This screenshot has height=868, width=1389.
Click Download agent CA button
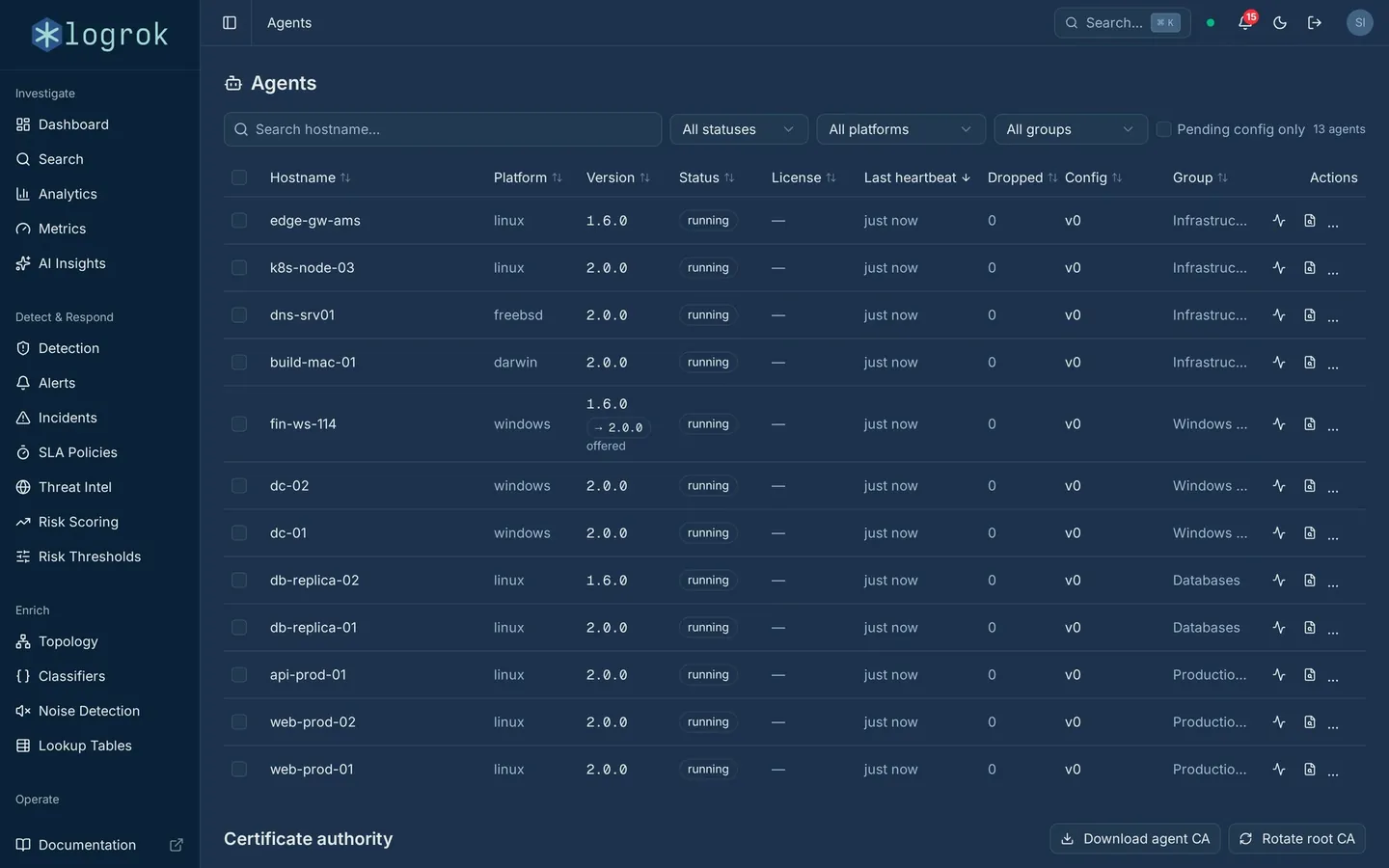coord(1135,839)
